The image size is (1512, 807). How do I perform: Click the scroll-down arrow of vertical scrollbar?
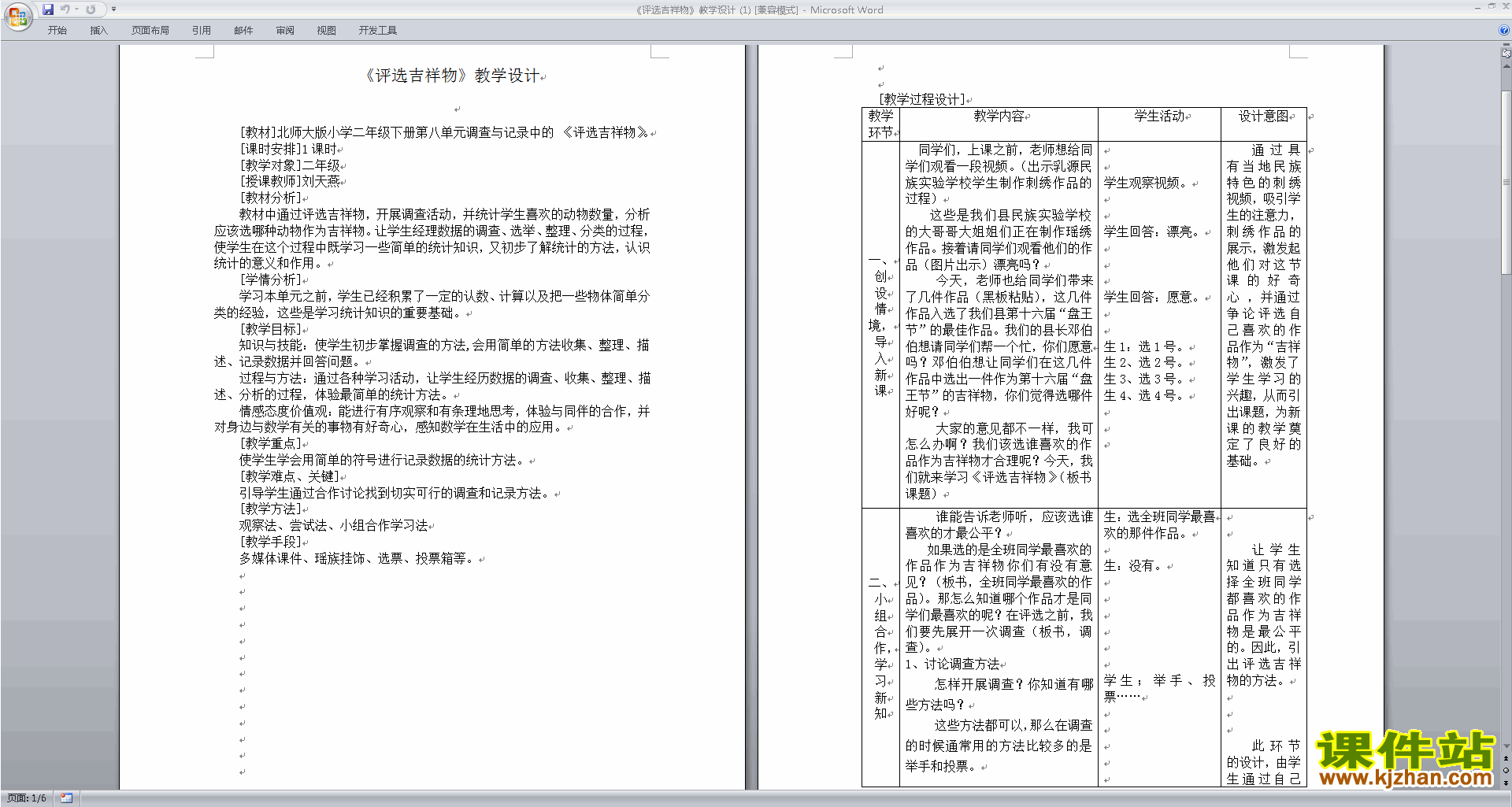tap(1506, 746)
